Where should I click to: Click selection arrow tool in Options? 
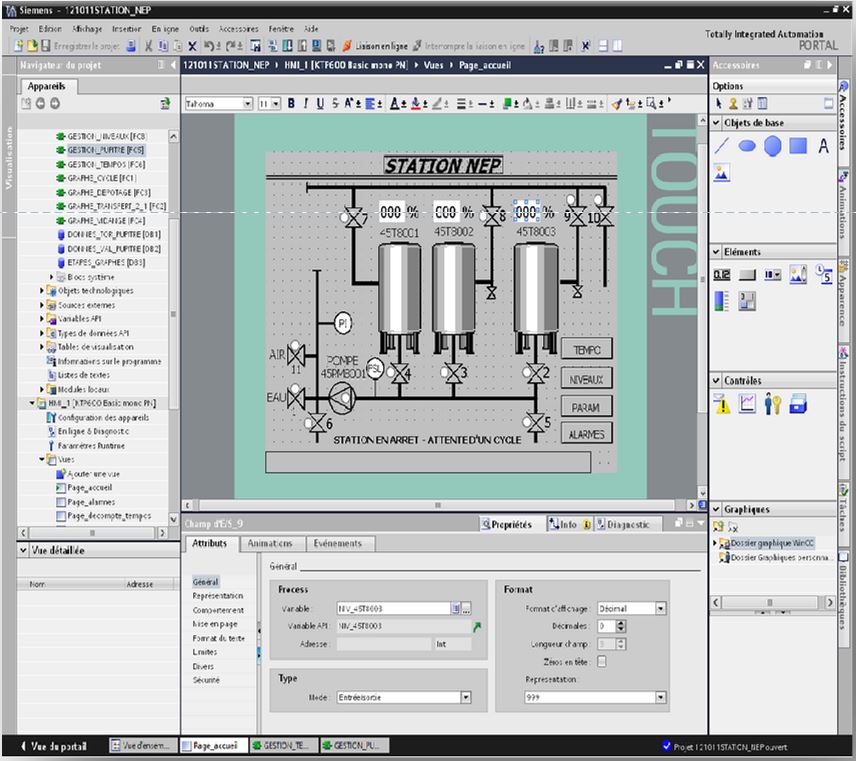[x=718, y=103]
